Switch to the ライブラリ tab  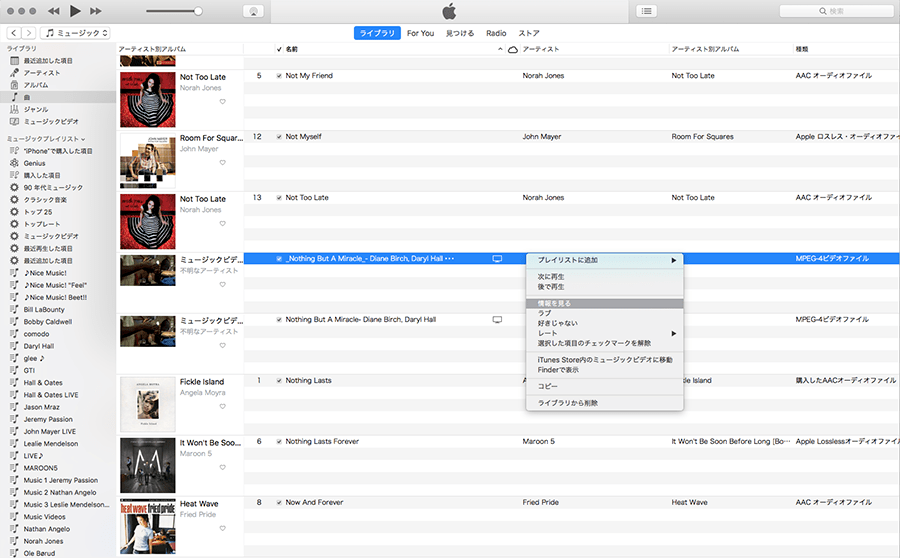[x=377, y=33]
